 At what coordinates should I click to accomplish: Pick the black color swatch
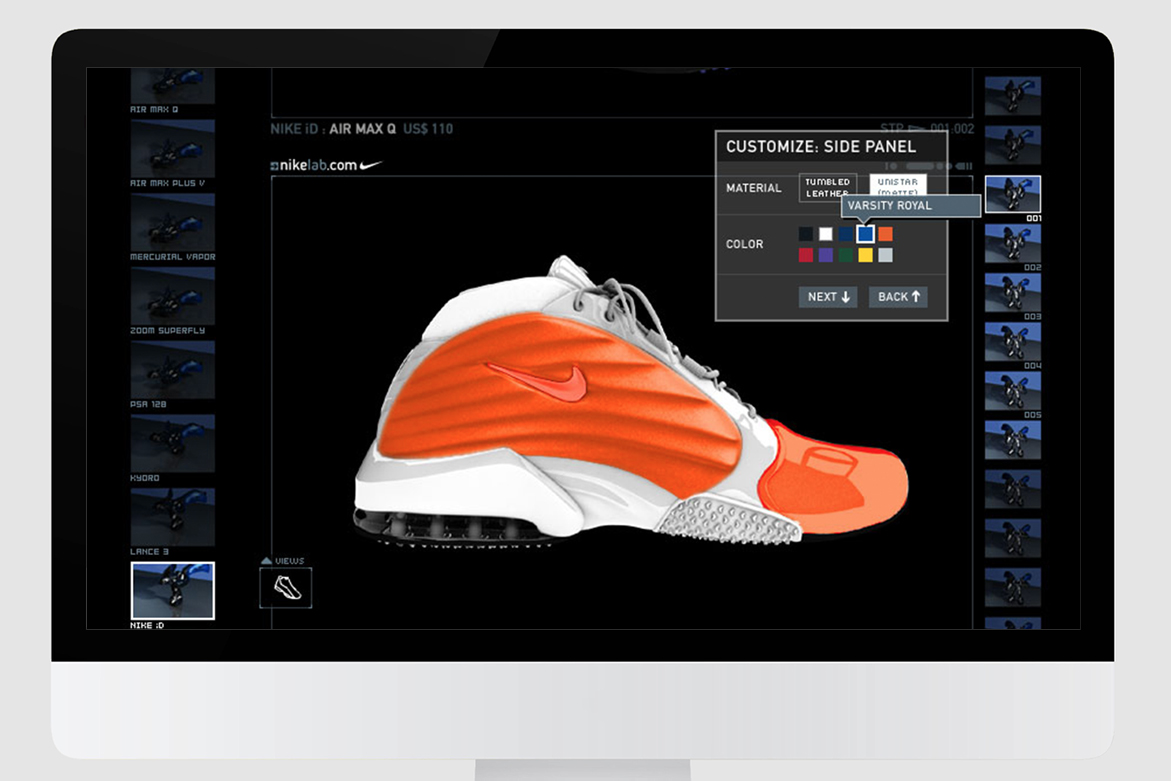[x=806, y=234]
